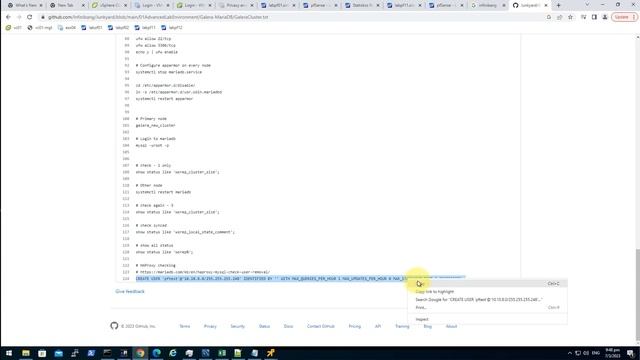This screenshot has width=640, height=360.
Task: Open the labpf02 bookmark
Action: [118, 28]
